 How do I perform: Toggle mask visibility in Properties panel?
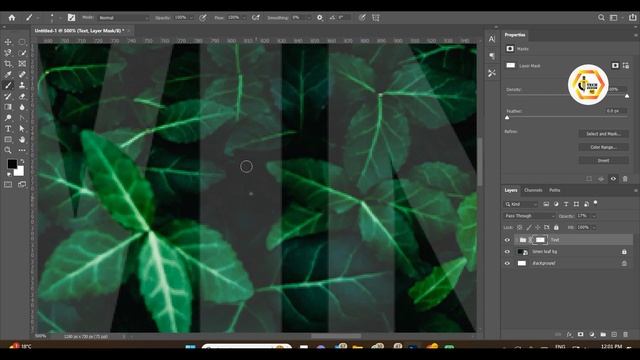pos(613,179)
